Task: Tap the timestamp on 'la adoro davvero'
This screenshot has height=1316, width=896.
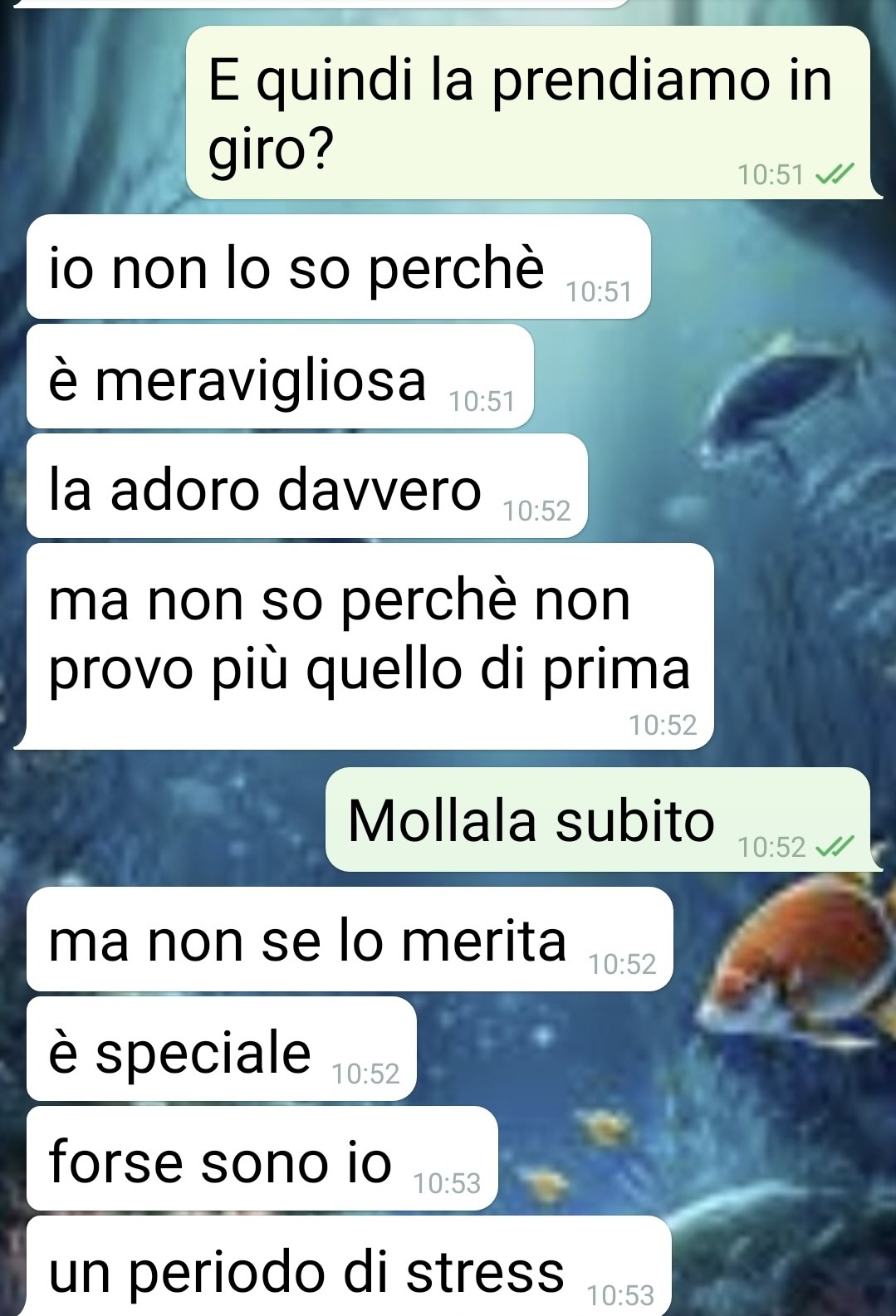Action: 536,511
